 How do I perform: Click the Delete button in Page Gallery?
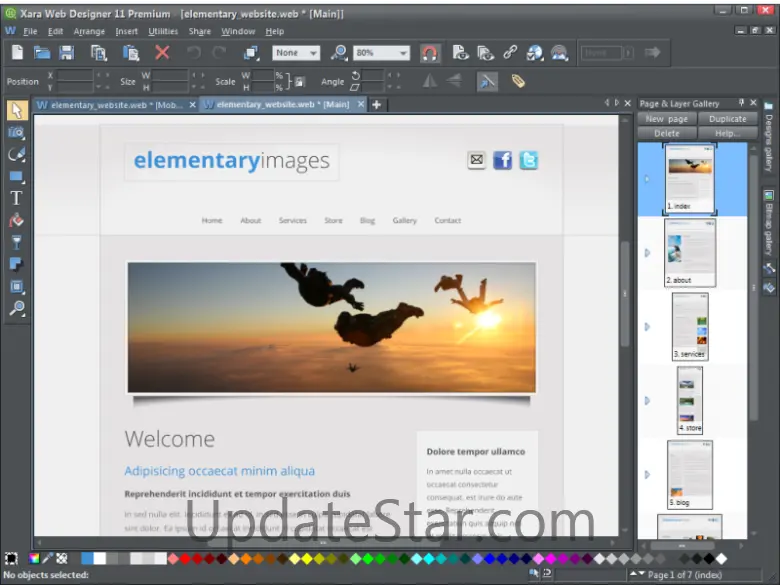(x=667, y=133)
